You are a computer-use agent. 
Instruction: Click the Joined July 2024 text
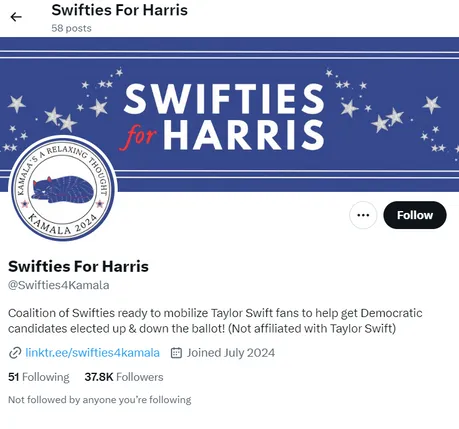(x=231, y=353)
